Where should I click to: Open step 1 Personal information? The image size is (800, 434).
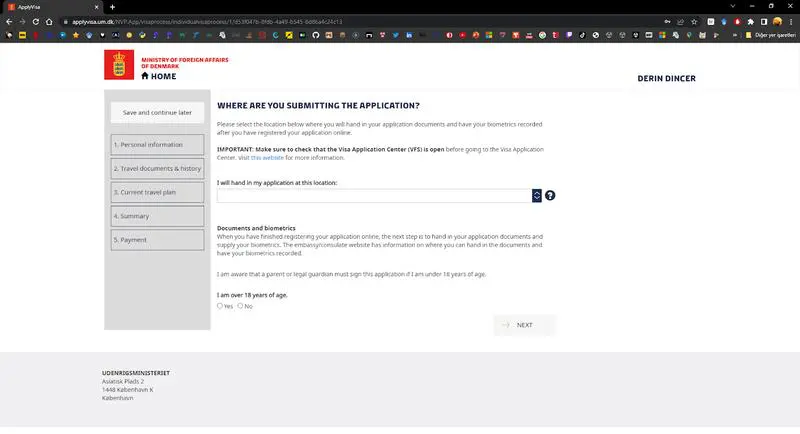[157, 145]
